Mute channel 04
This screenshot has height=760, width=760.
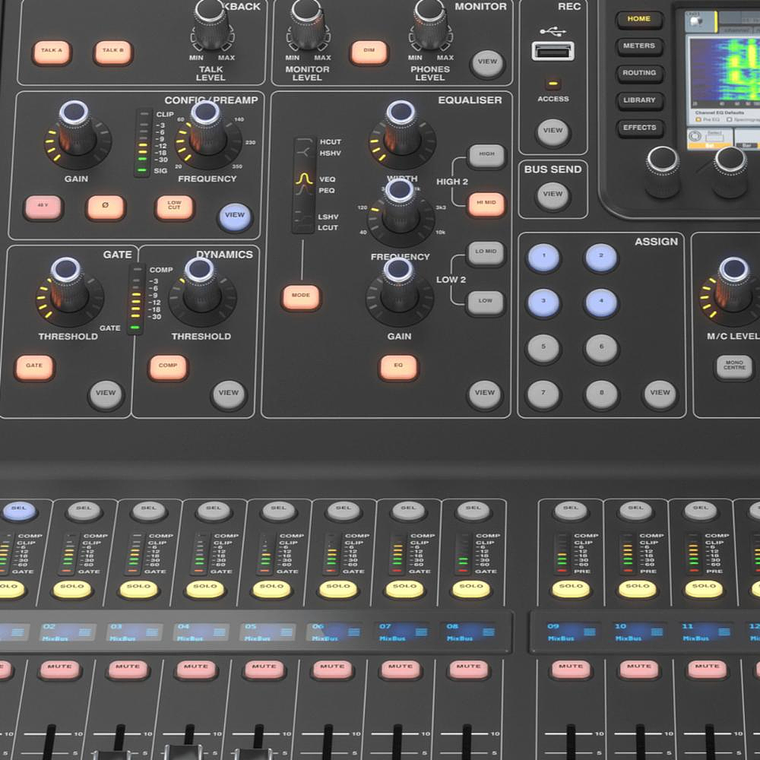196,669
